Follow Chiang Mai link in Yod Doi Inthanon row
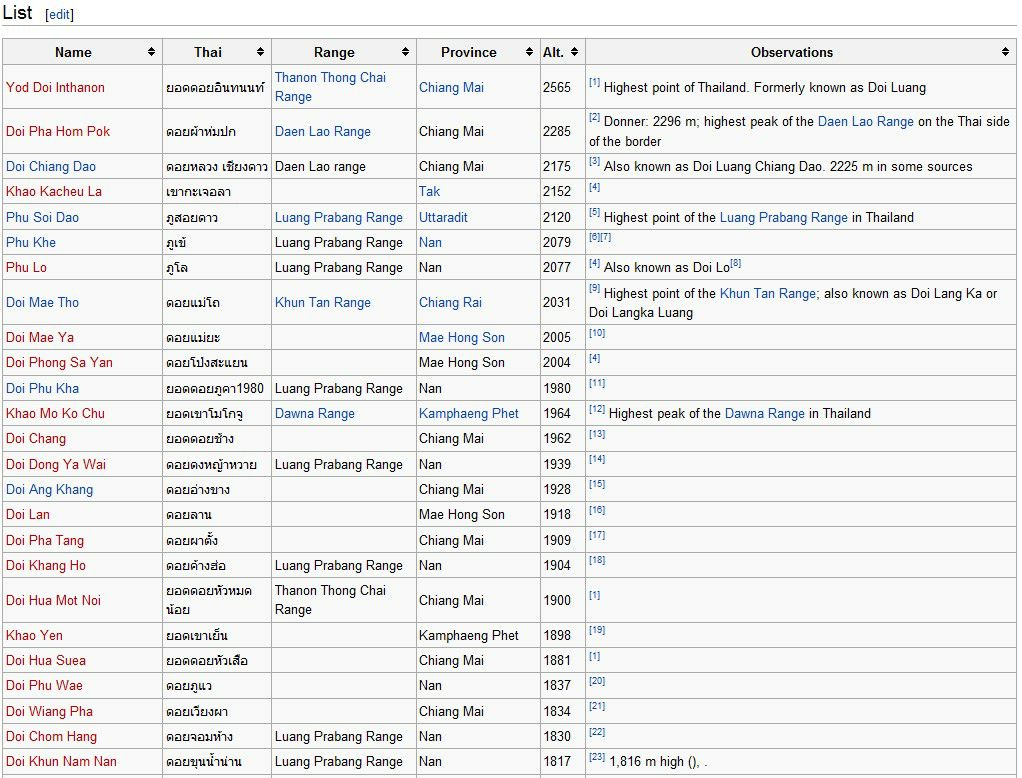This screenshot has width=1022, height=778. [x=451, y=87]
